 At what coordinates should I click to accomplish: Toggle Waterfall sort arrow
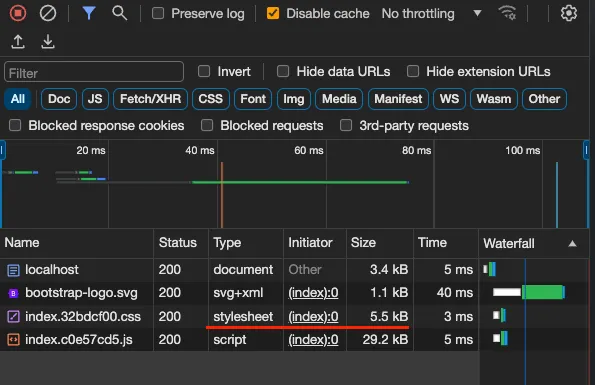point(572,244)
